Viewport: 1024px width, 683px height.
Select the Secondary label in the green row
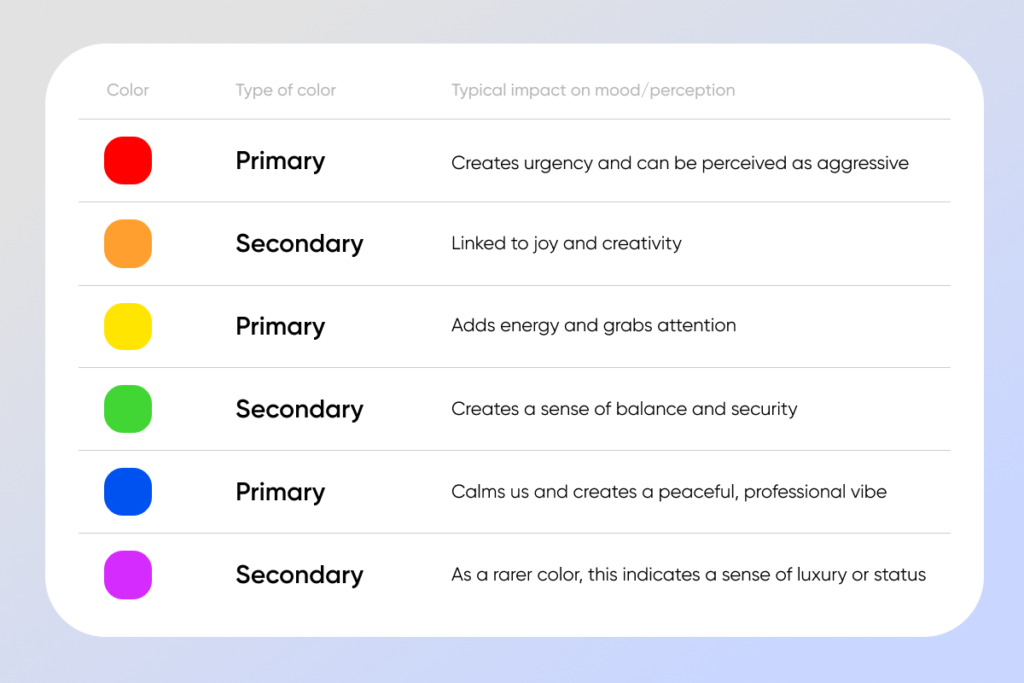pos(299,409)
